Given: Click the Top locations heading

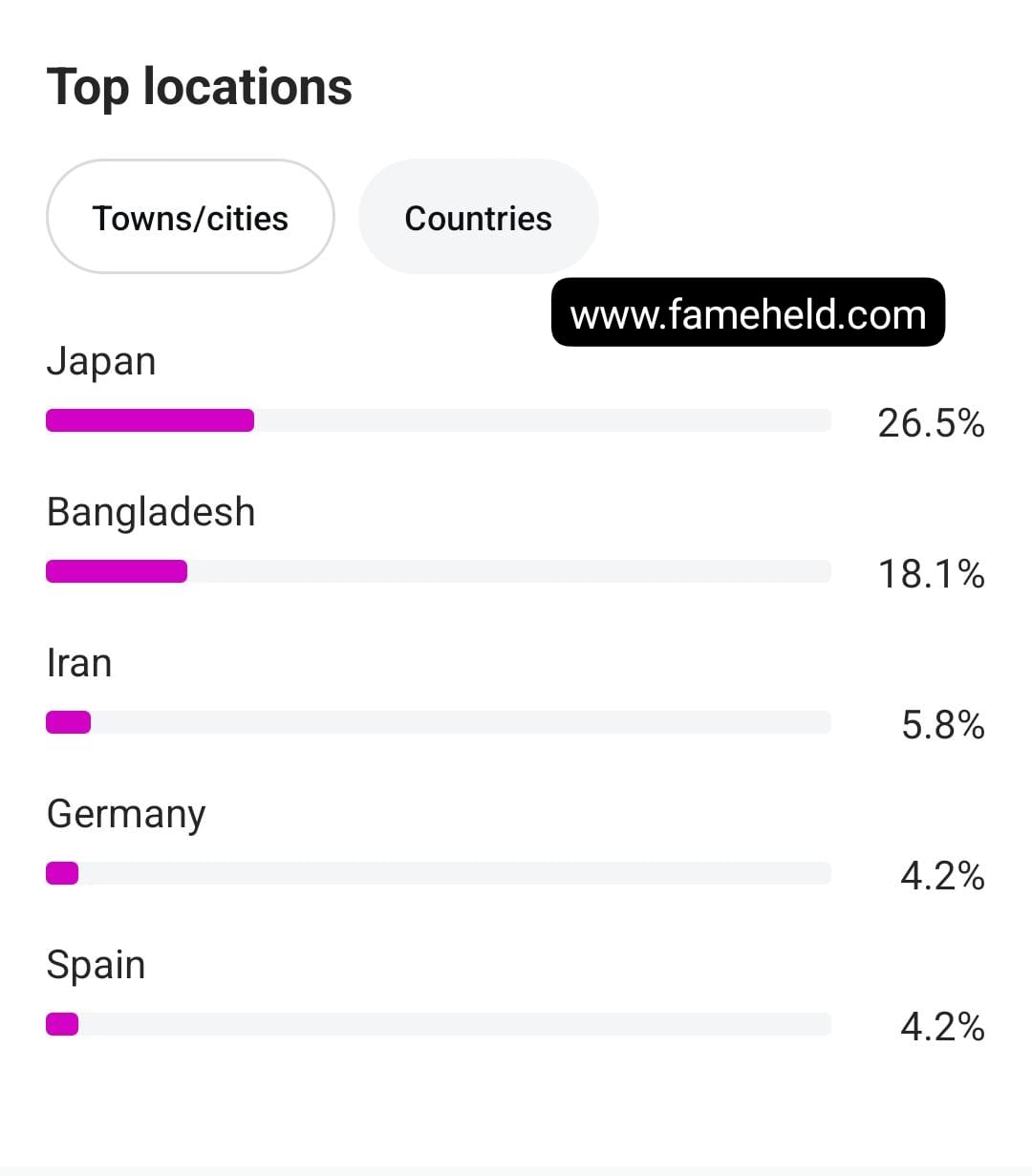Looking at the screenshot, I should [200, 87].
